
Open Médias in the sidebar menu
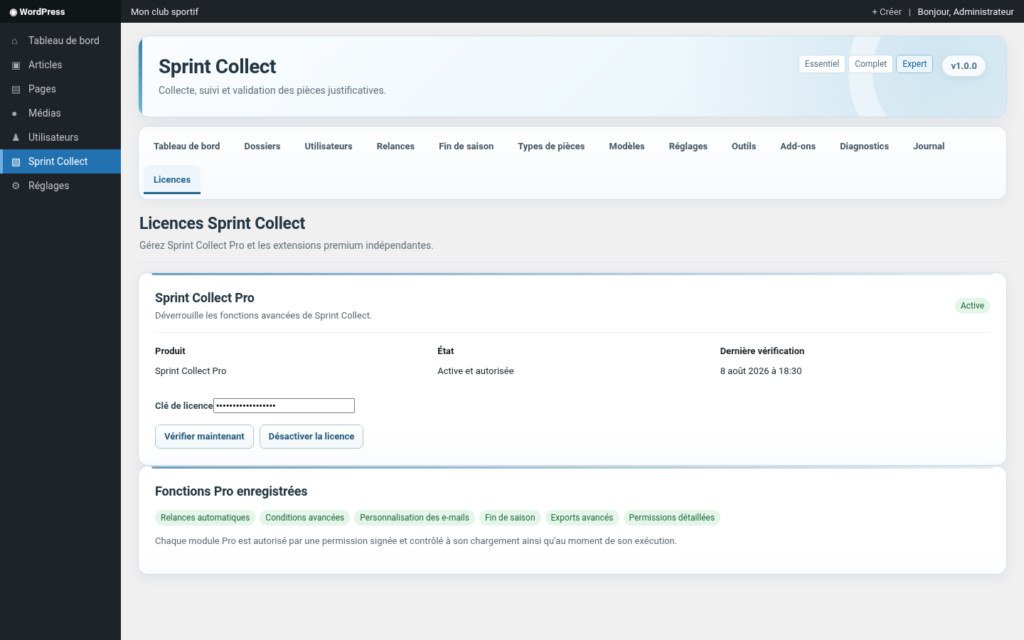[x=60, y=113]
